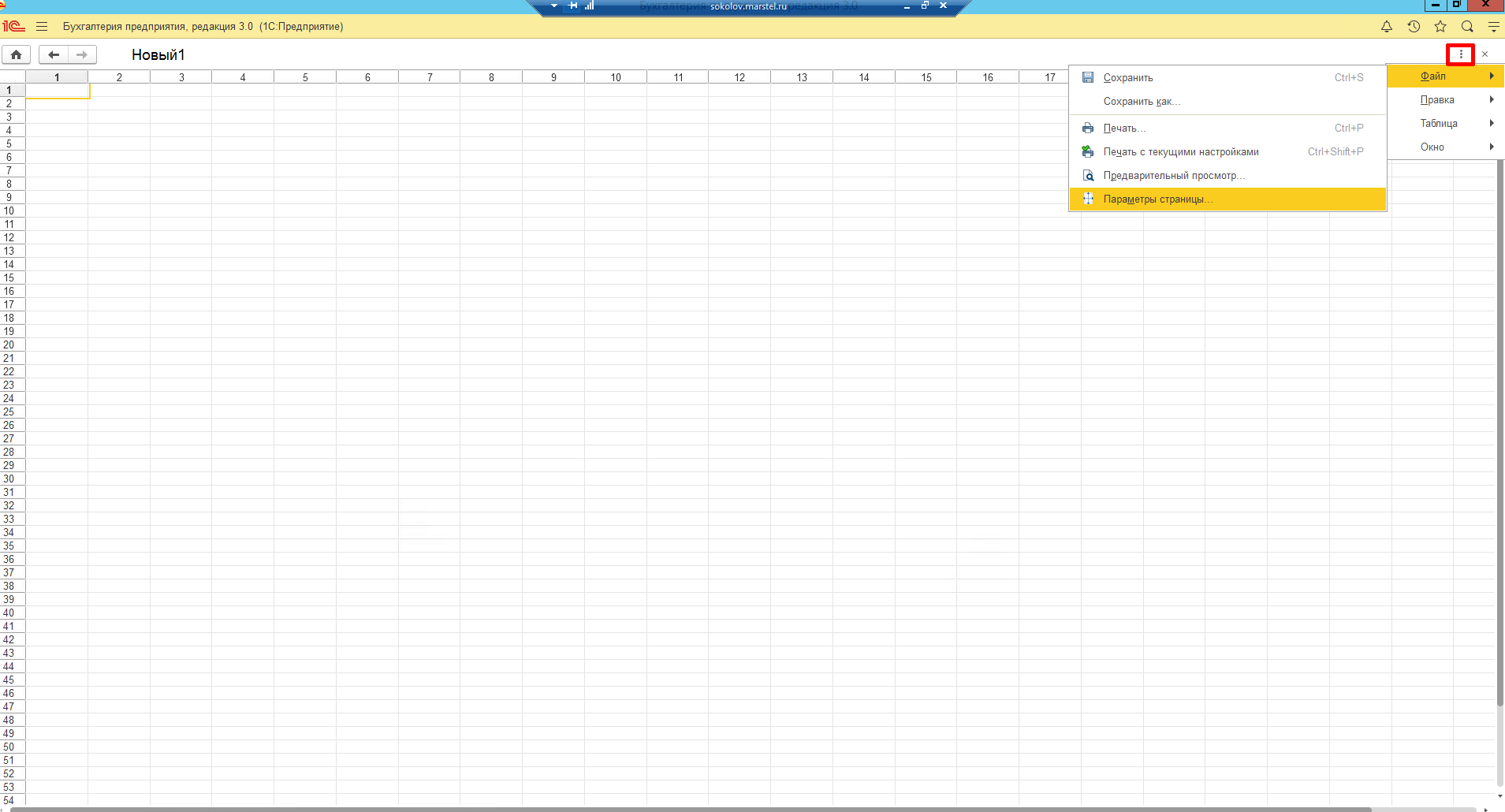The image size is (1505, 812).
Task: Open the service settings lines icon
Action: (x=1493, y=27)
